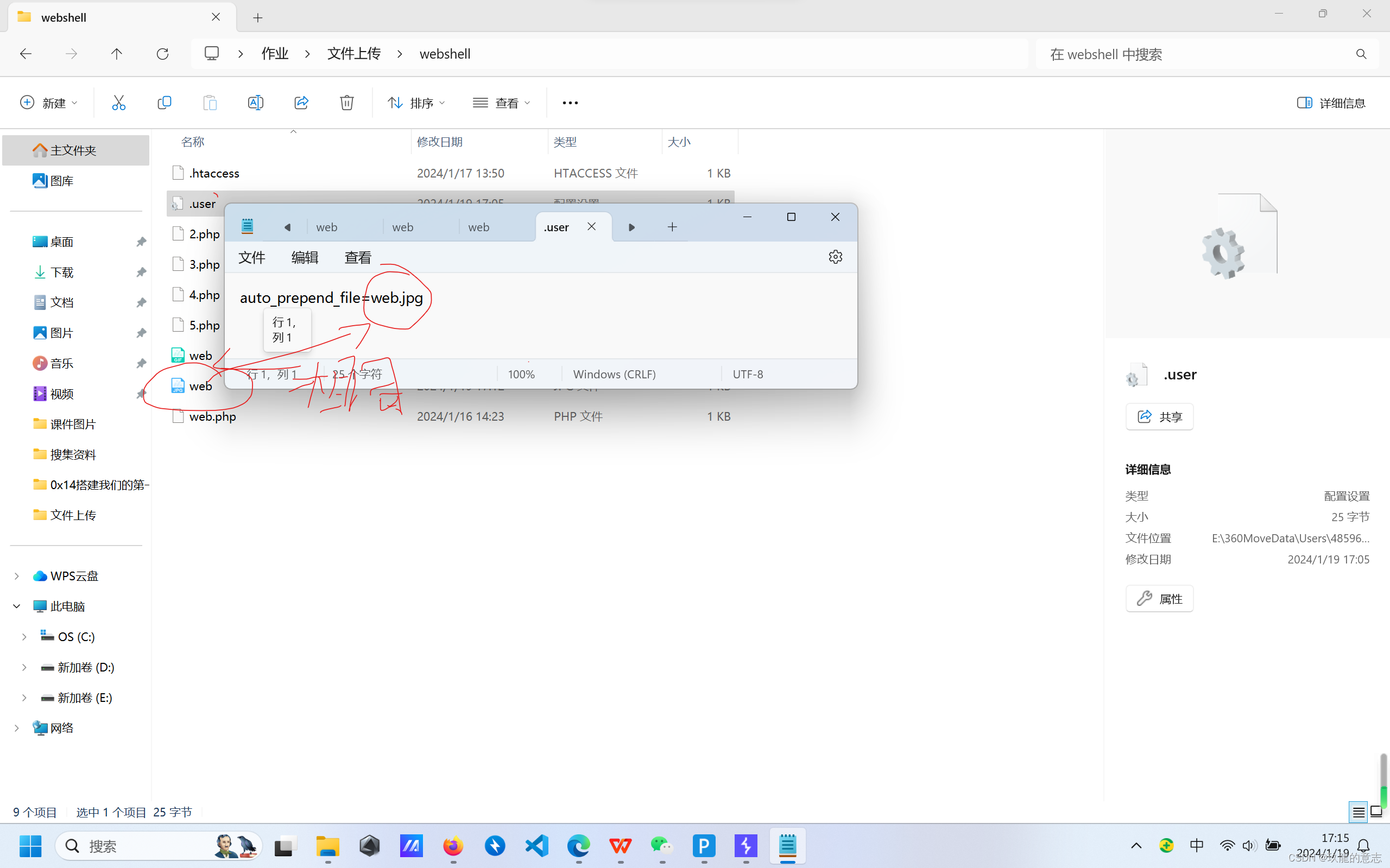Open Microsoft Edge from taskbar
Screen dimensions: 1390x868
coord(579,846)
